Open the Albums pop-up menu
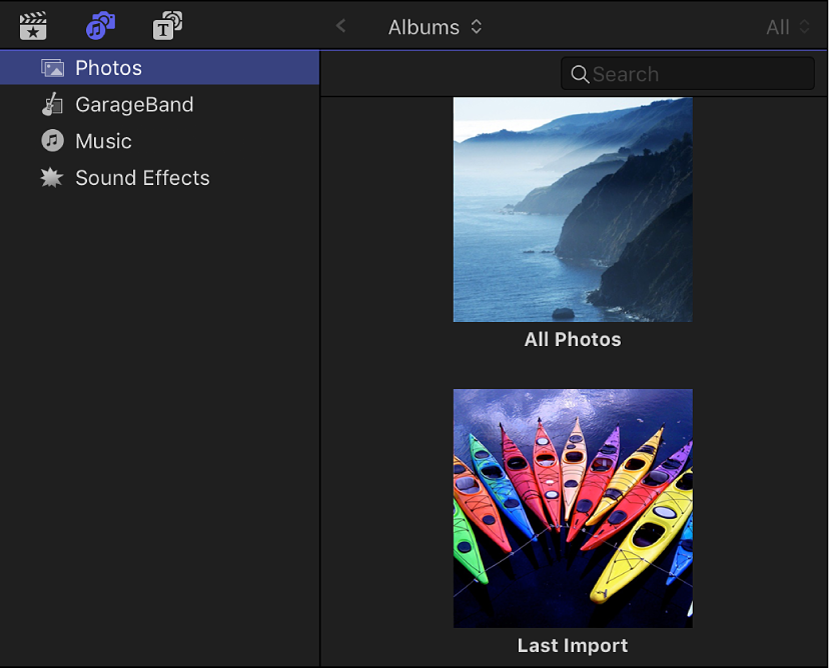The image size is (830, 670). point(435,27)
